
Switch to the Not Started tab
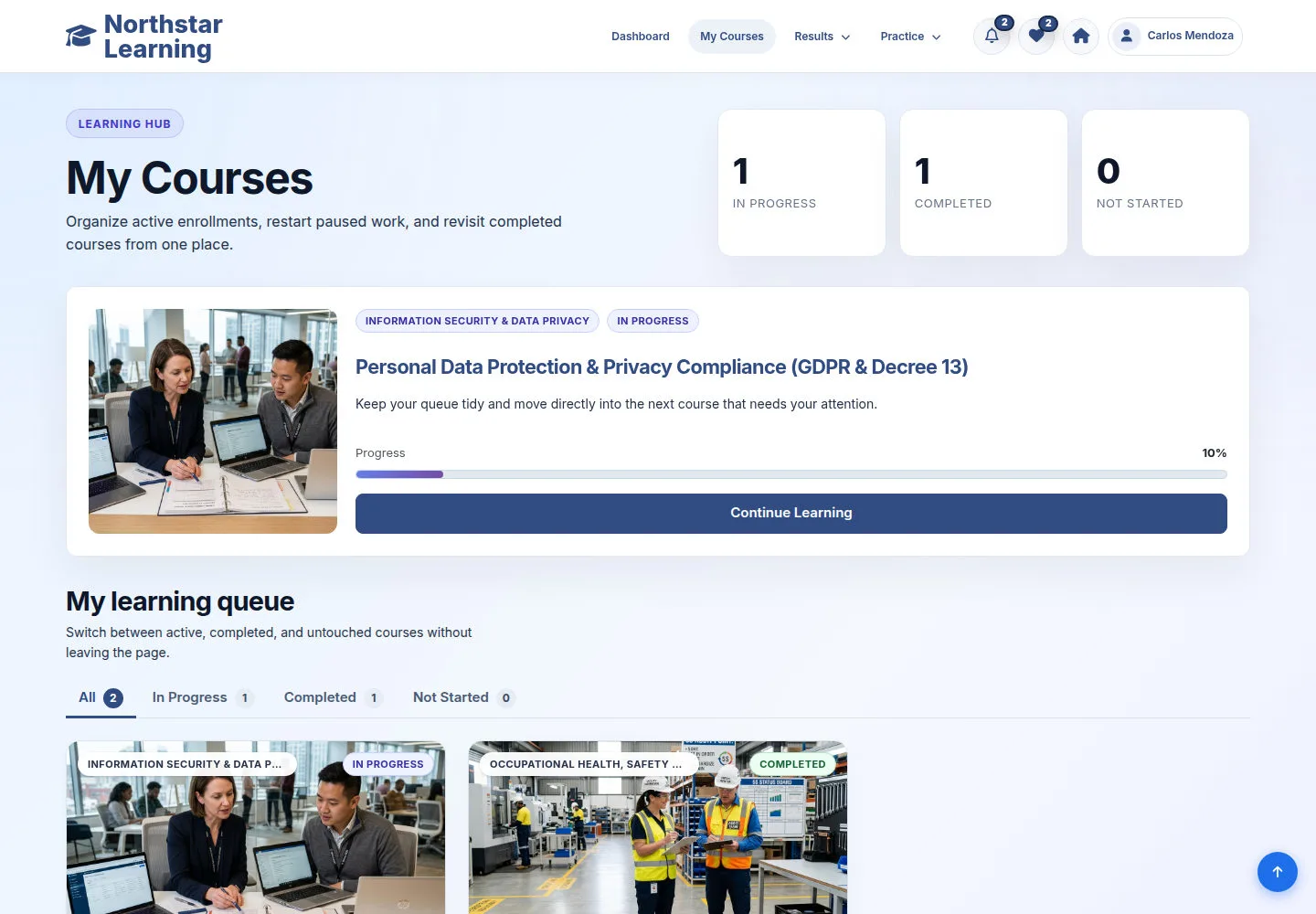[x=464, y=698]
